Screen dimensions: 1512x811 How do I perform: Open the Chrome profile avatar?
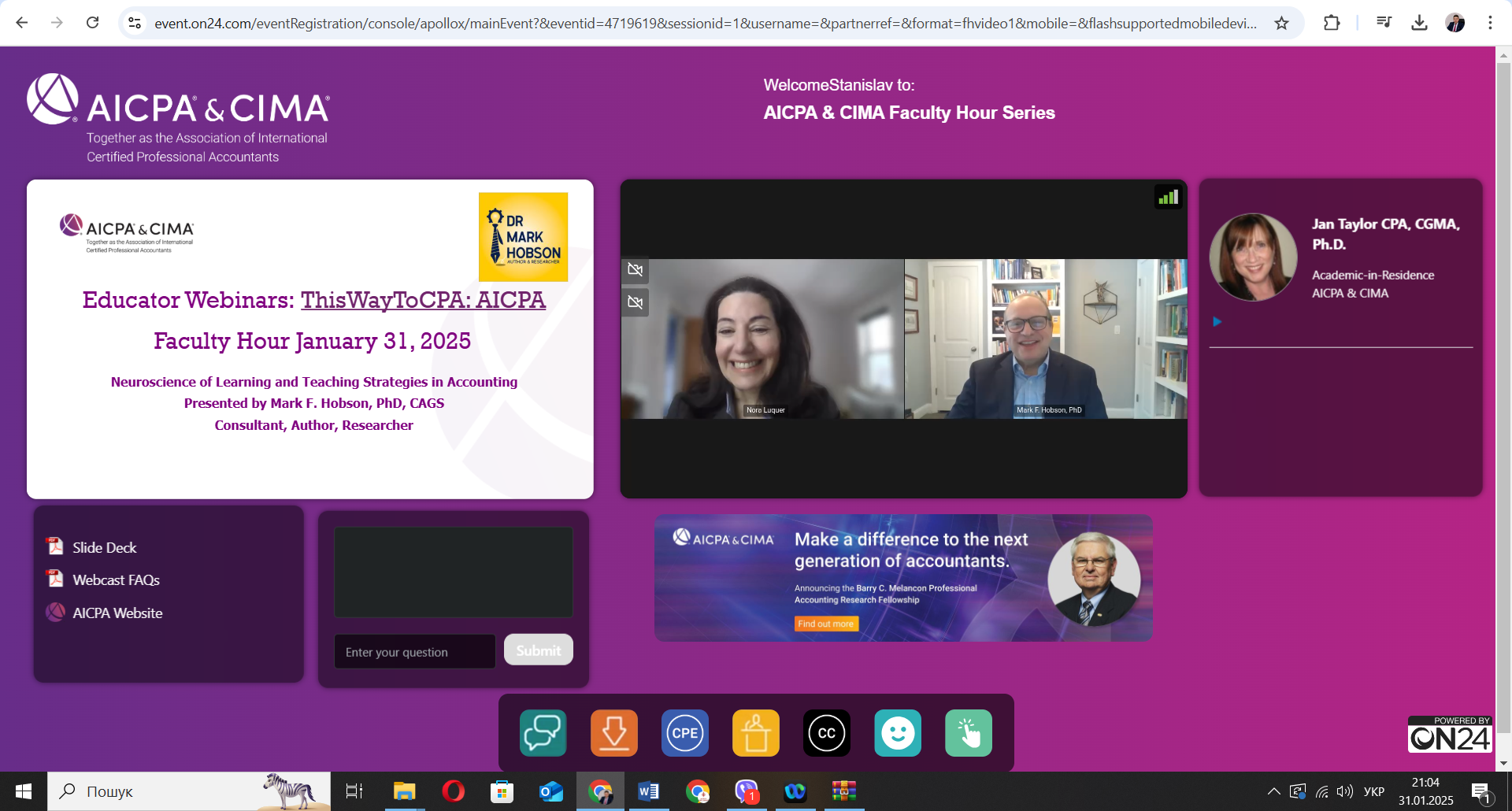(1455, 23)
